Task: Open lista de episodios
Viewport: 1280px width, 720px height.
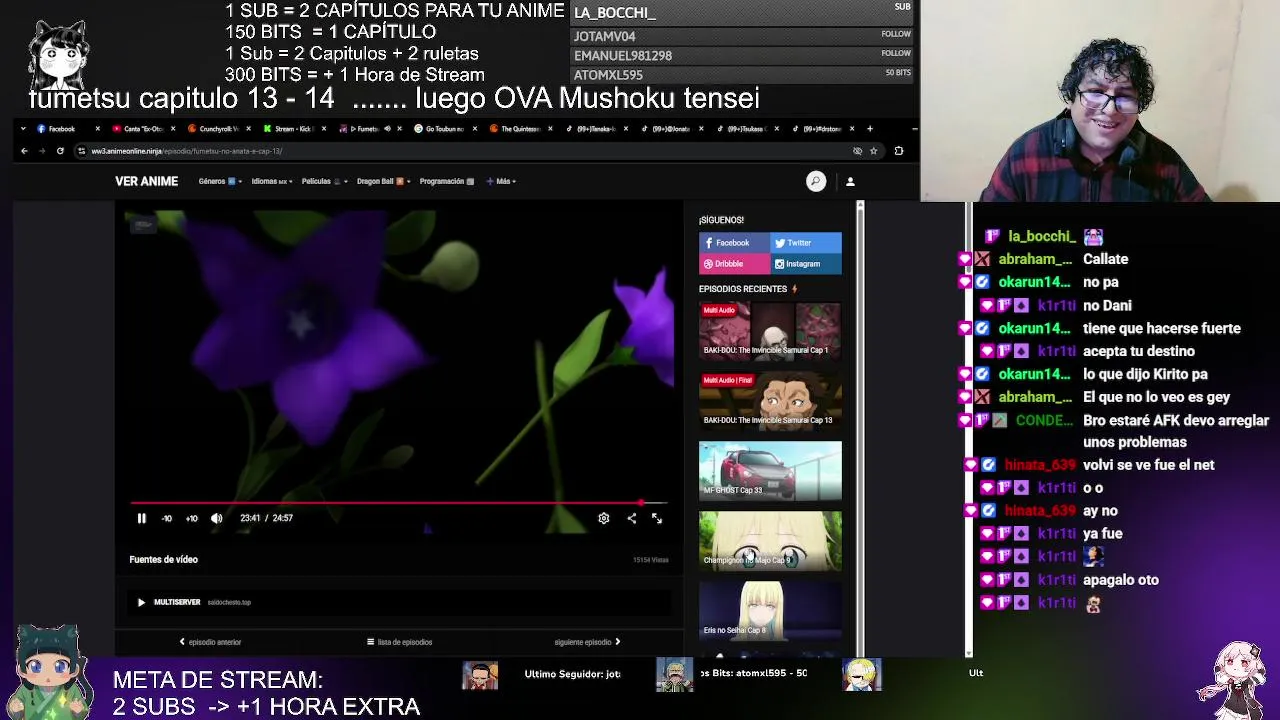Action: pyautogui.click(x=399, y=642)
